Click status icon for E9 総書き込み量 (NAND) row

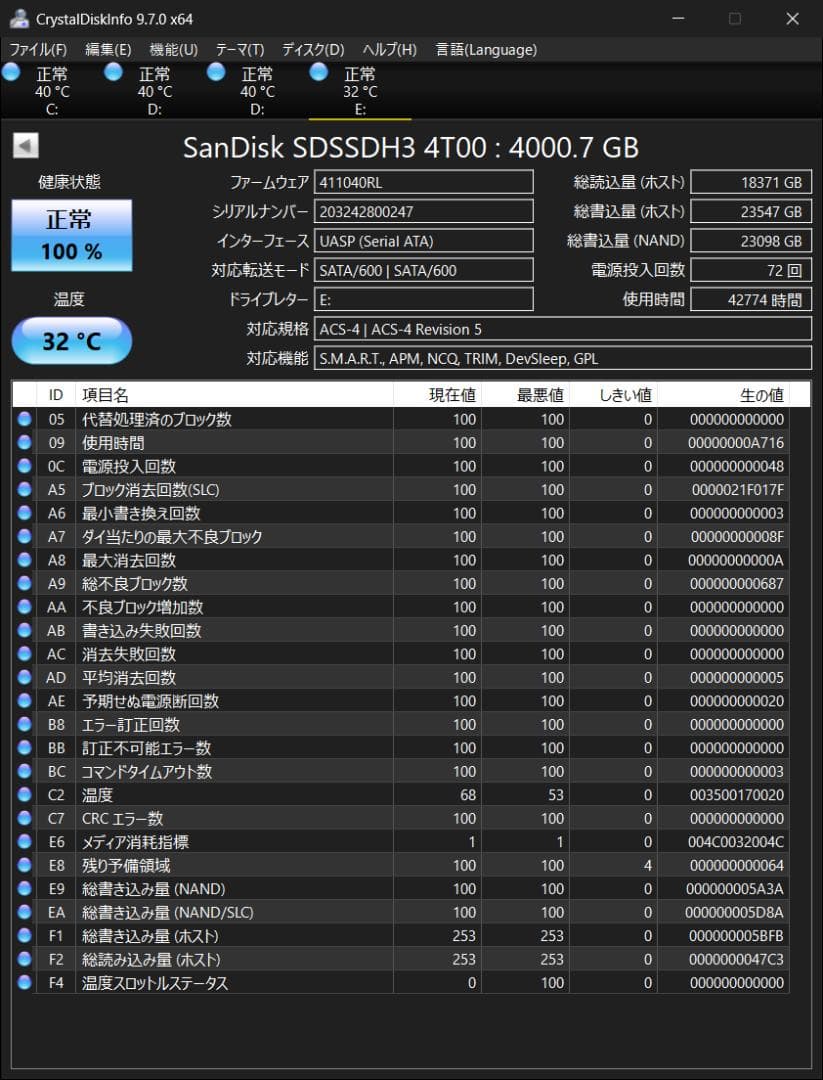coord(25,889)
